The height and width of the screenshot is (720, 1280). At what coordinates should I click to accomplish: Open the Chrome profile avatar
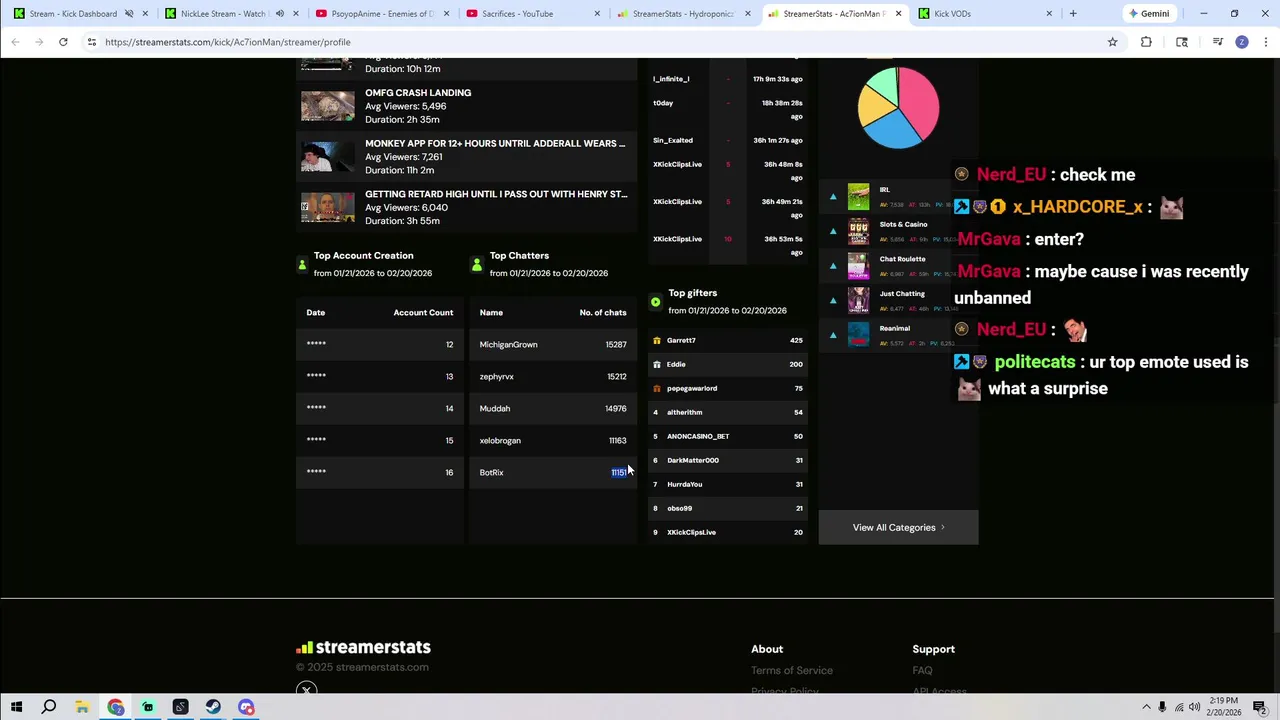(x=1242, y=42)
